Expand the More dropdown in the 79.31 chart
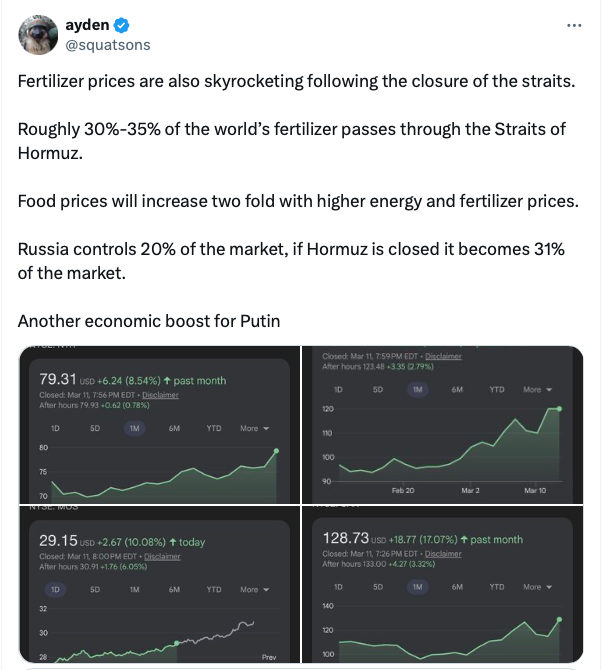The width and height of the screenshot is (603, 670). (x=253, y=428)
